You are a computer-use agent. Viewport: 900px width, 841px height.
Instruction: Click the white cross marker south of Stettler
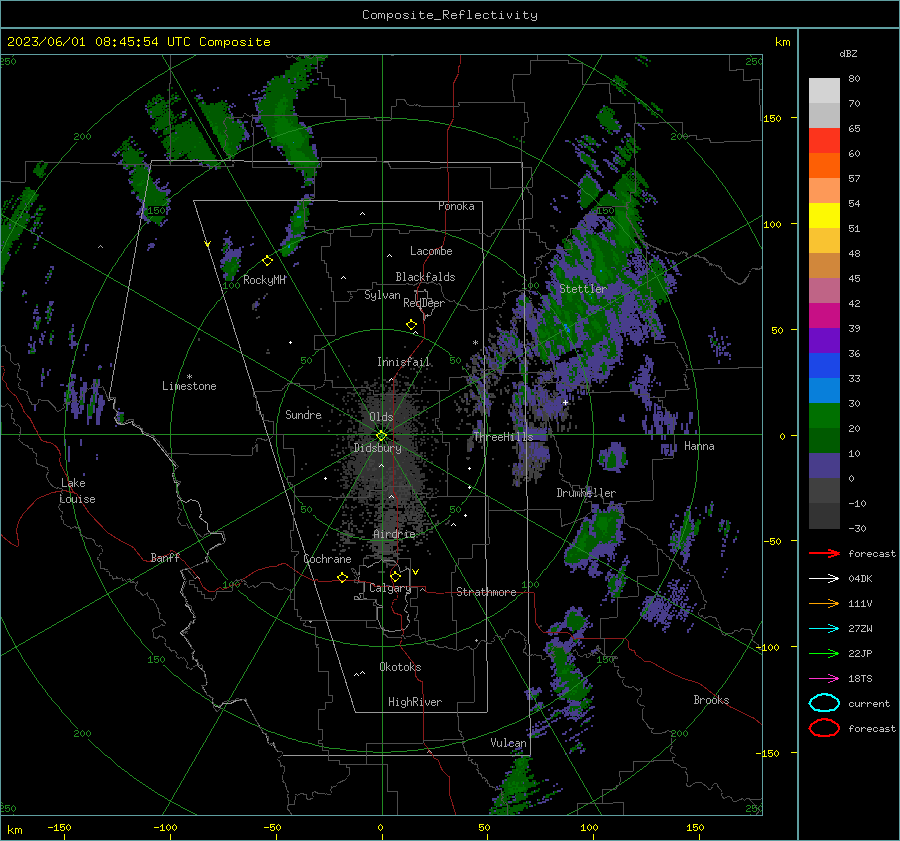click(x=565, y=402)
